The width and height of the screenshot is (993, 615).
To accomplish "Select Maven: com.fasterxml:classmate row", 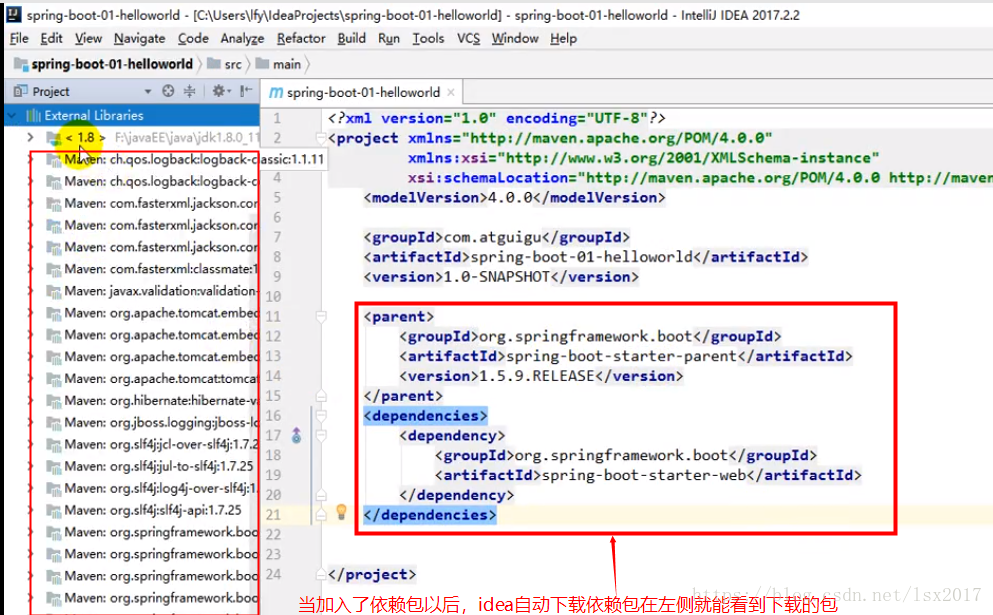I will tap(132, 269).
